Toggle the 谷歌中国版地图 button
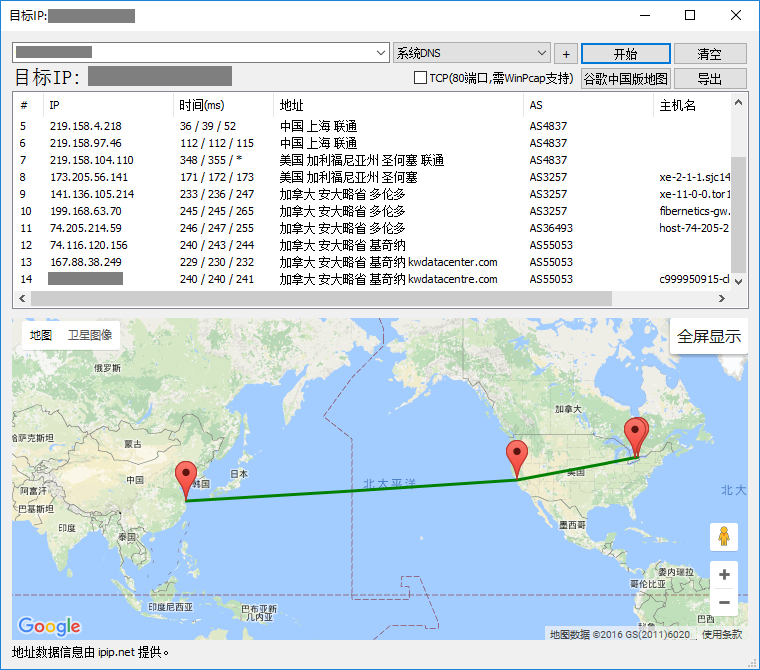760x670 pixels. pos(625,78)
